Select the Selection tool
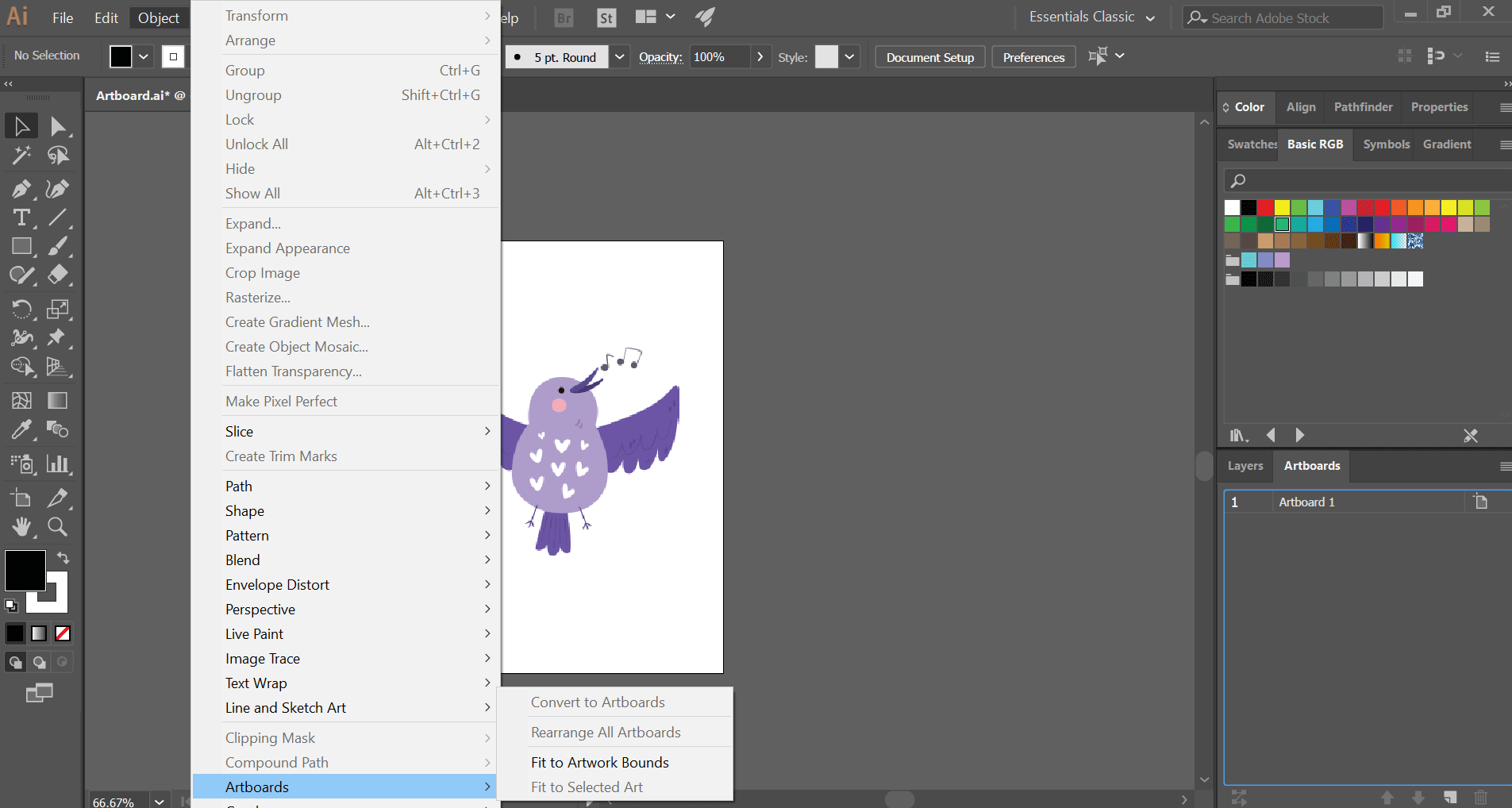 coord(21,125)
